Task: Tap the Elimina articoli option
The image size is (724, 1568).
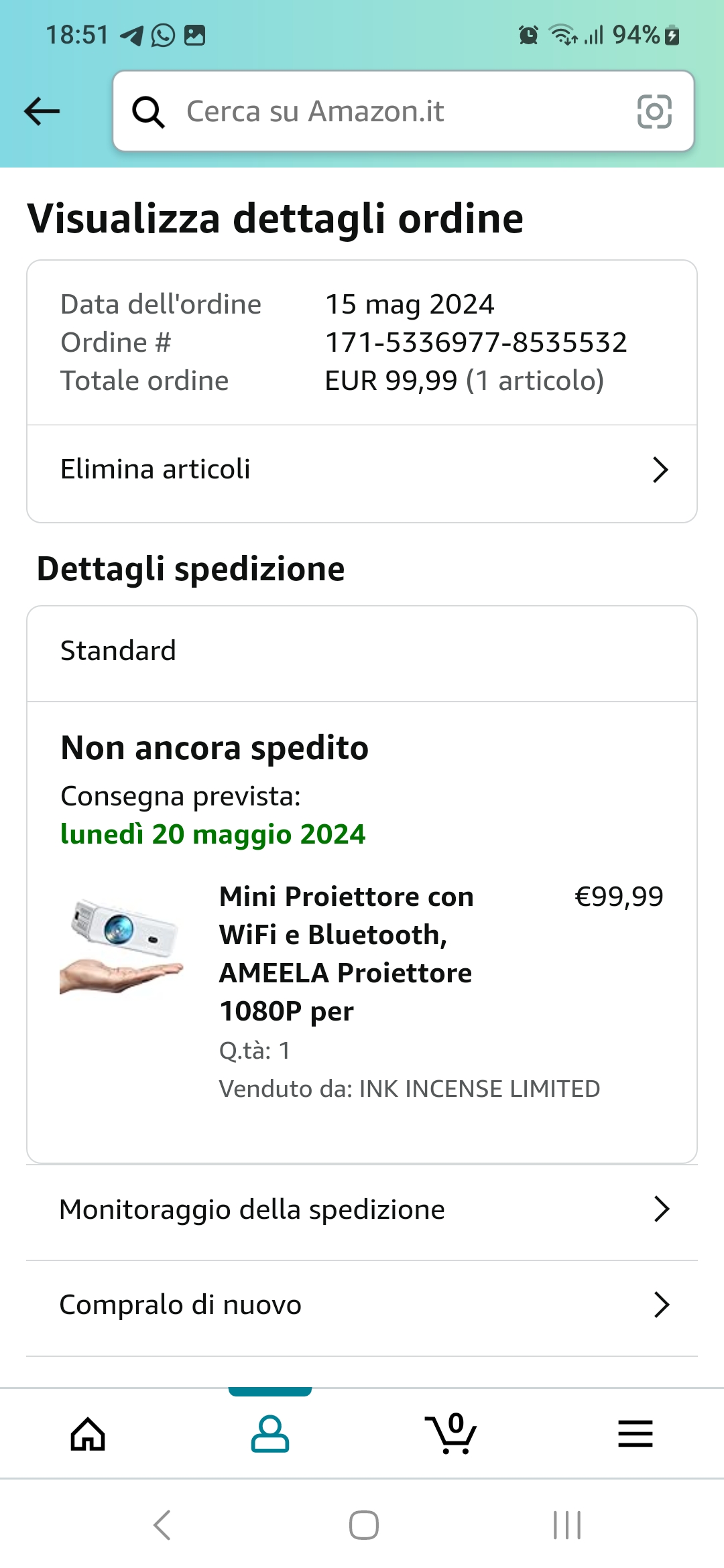Action: tap(156, 470)
